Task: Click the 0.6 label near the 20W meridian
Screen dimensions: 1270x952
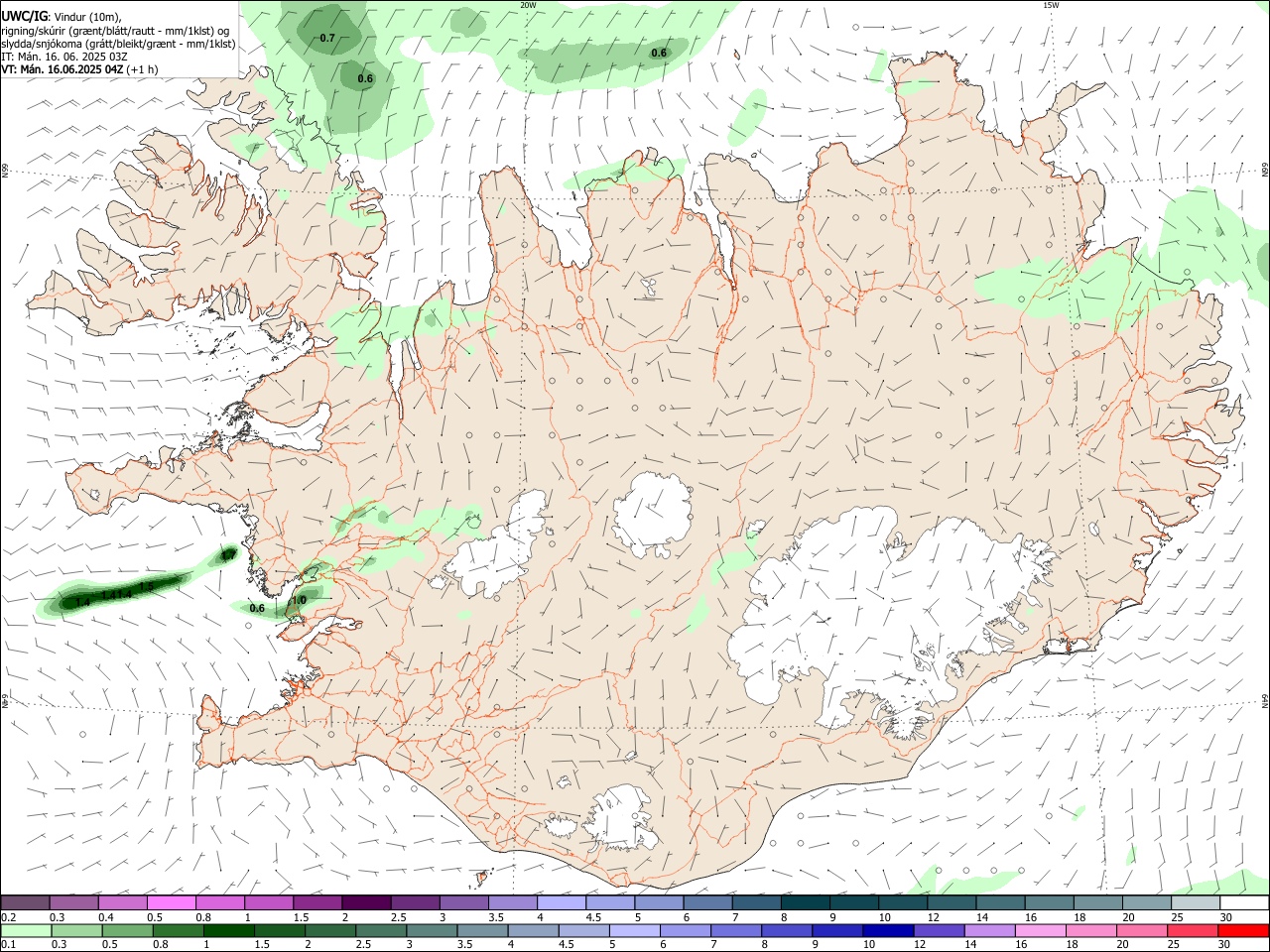Action: [x=659, y=53]
